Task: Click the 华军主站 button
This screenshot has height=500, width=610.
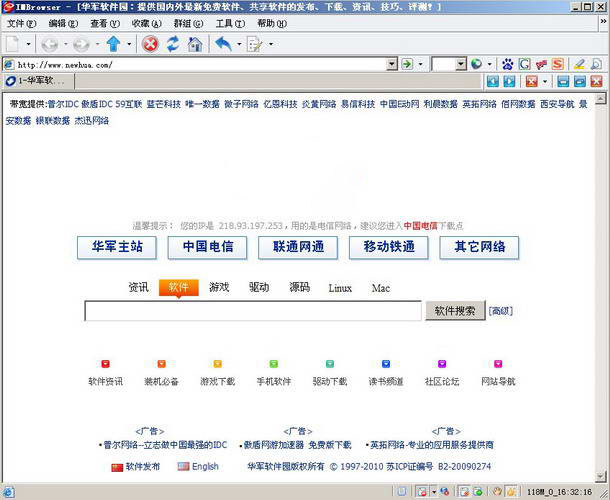Action: point(117,247)
